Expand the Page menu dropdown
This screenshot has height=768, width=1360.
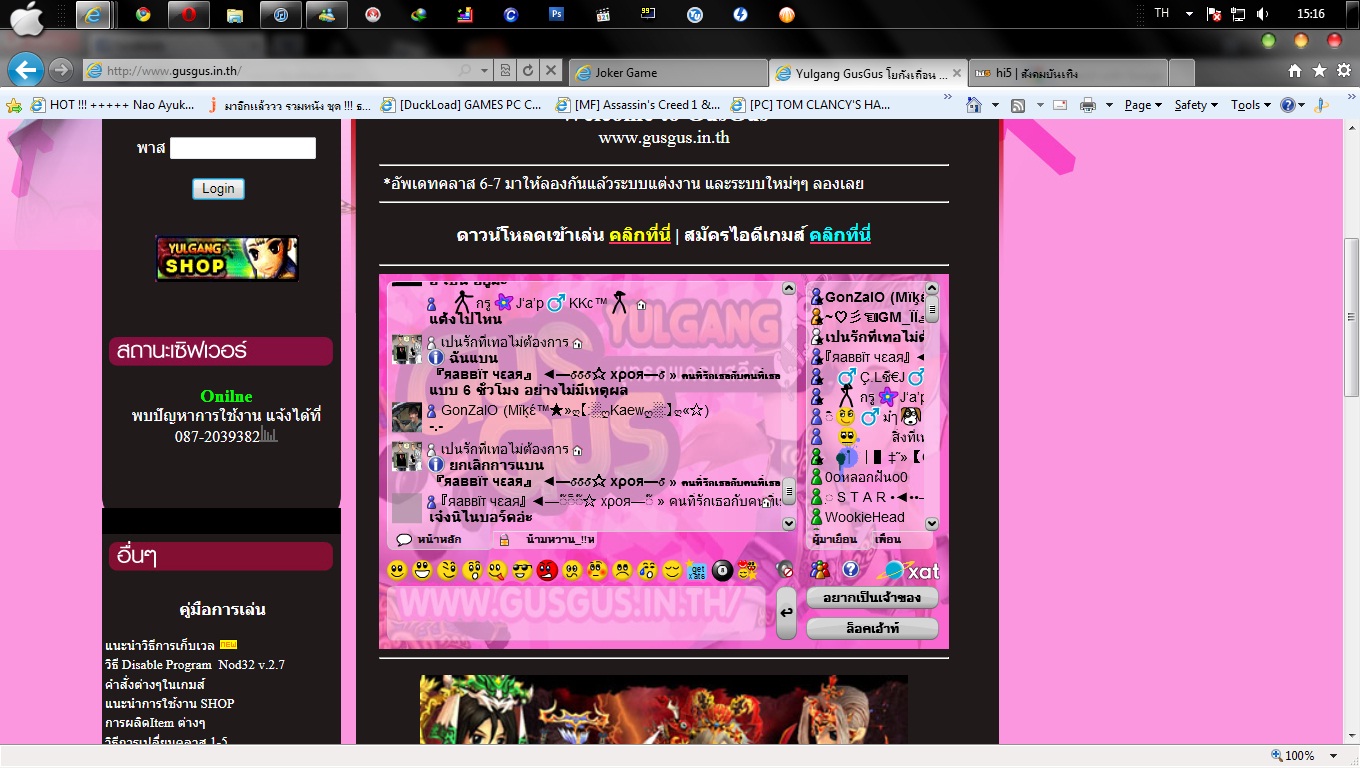pyautogui.click(x=1142, y=105)
